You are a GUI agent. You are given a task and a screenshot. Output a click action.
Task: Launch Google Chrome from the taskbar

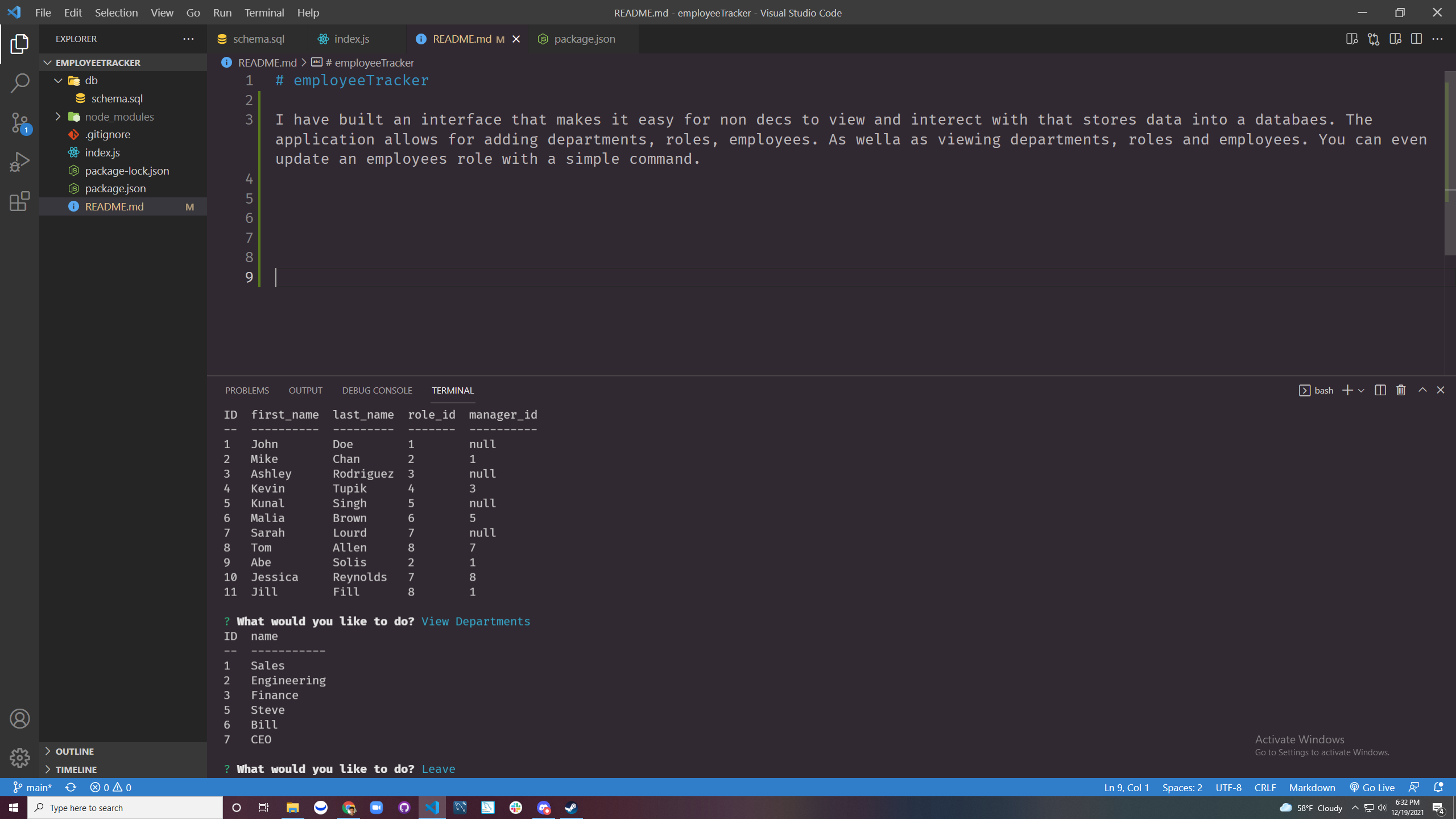(x=349, y=808)
